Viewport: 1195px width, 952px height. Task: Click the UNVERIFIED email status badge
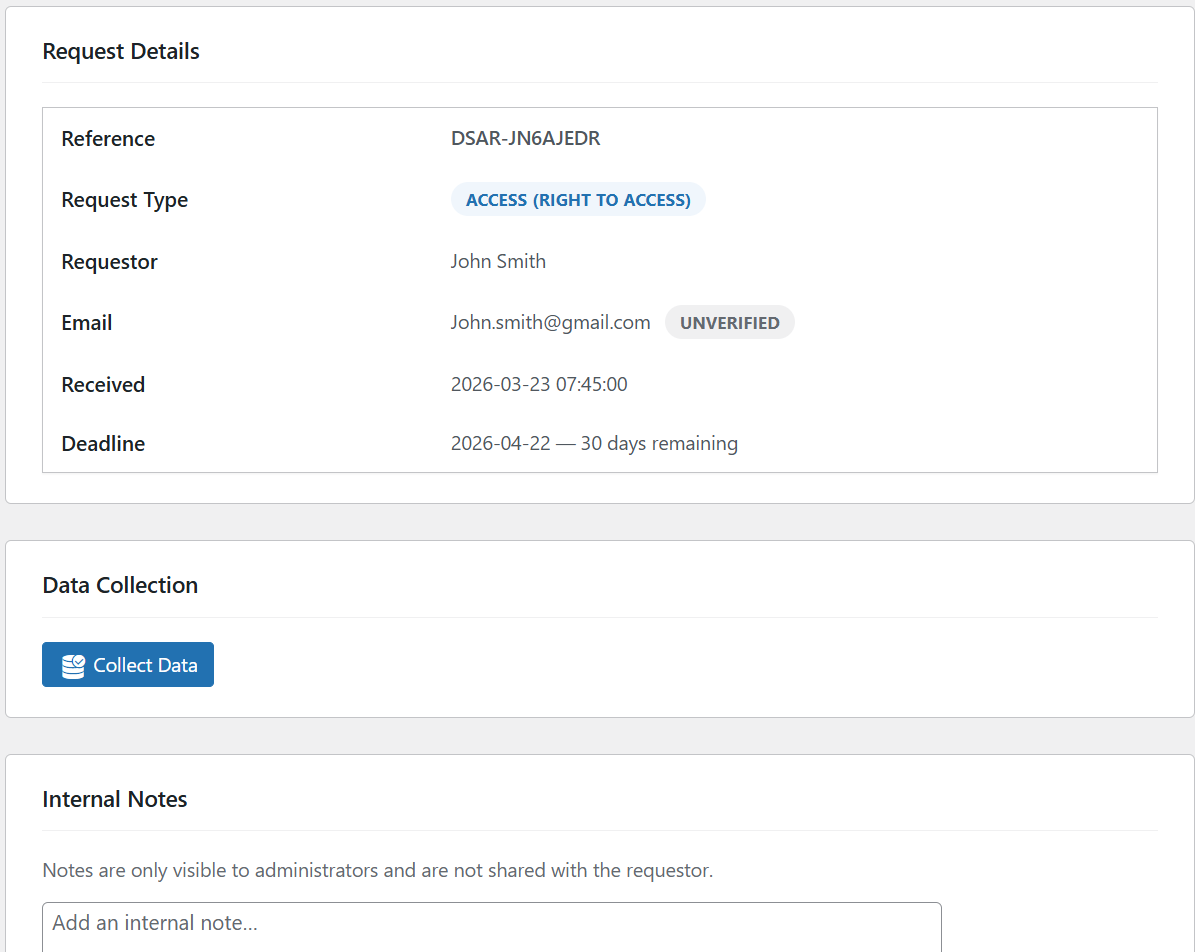(x=729, y=323)
